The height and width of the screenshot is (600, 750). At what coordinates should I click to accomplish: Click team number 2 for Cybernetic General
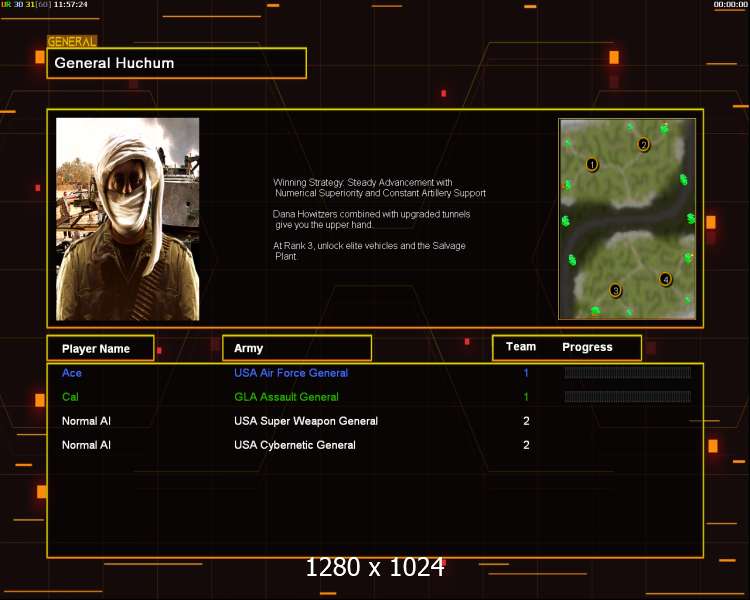[x=526, y=445]
